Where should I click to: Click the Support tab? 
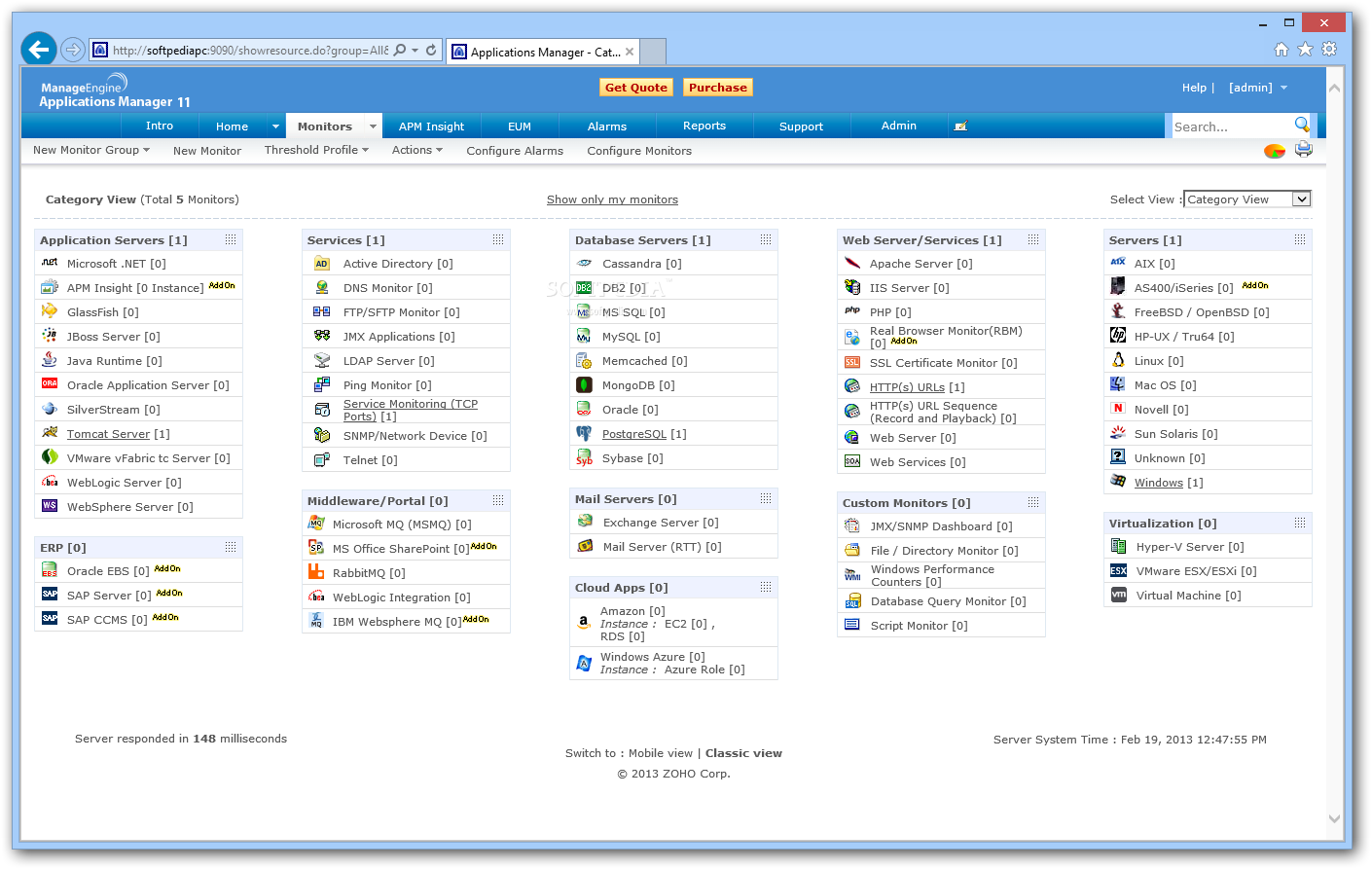[801, 127]
